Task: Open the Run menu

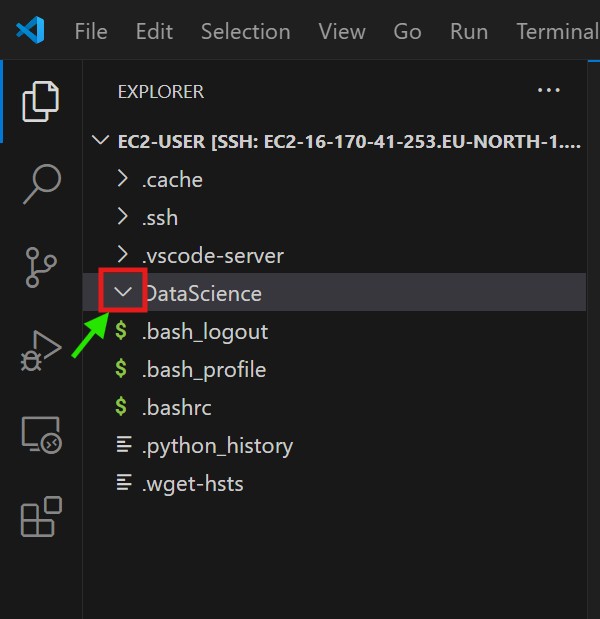Action: (469, 31)
